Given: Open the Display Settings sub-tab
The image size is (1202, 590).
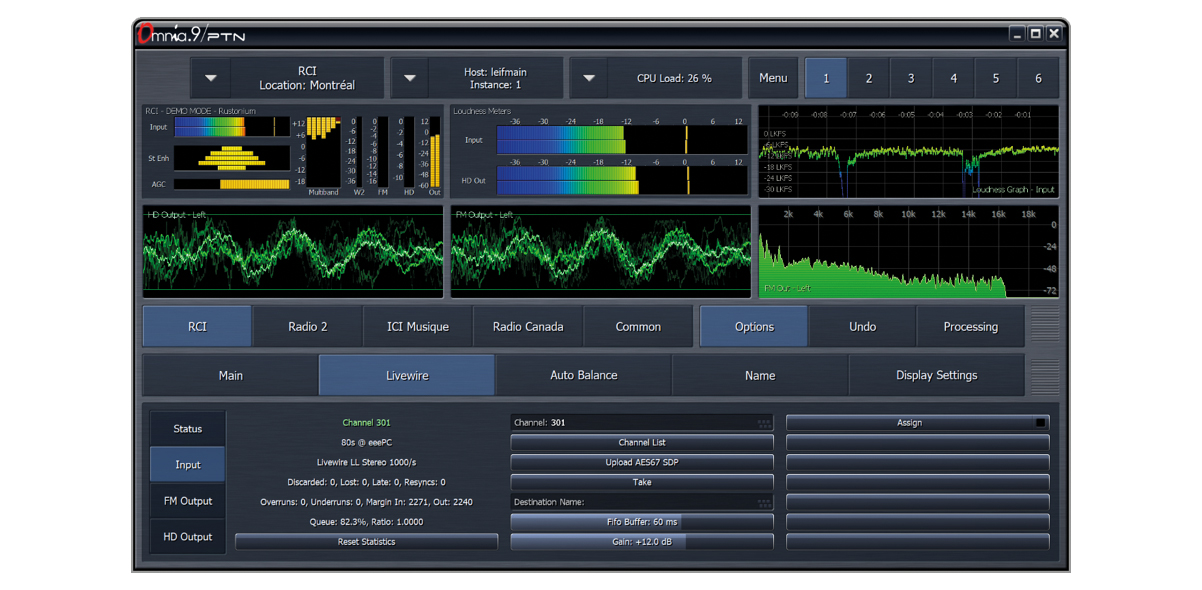Looking at the screenshot, I should [x=937, y=375].
